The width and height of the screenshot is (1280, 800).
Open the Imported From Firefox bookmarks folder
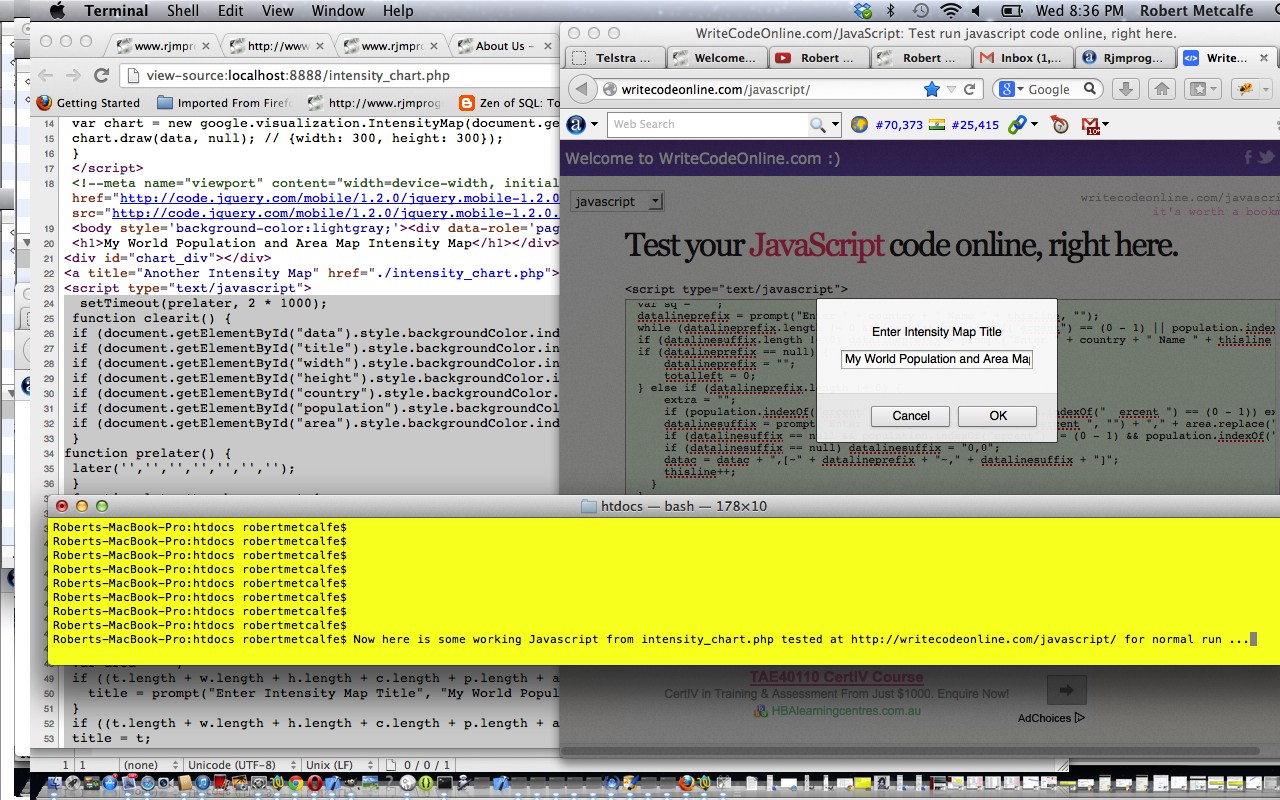point(225,102)
